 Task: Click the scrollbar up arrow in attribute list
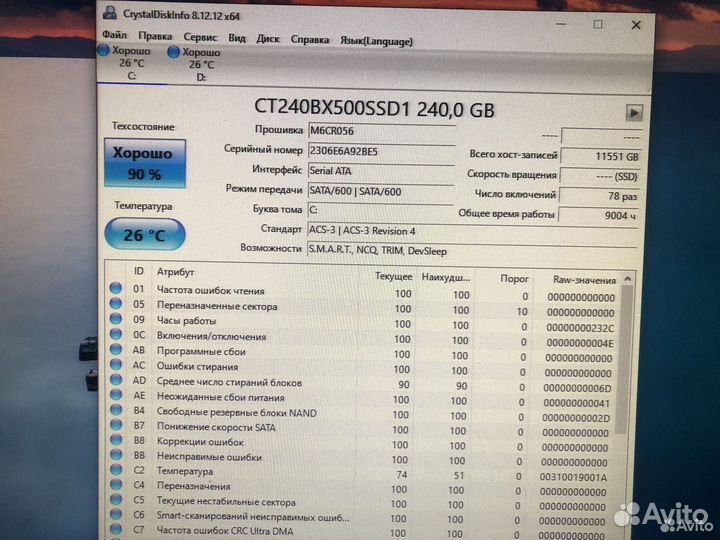click(627, 279)
